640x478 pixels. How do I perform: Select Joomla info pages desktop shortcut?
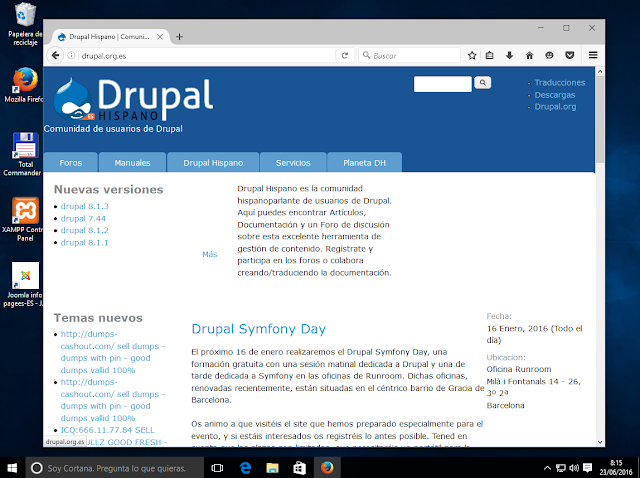[x=24, y=285]
